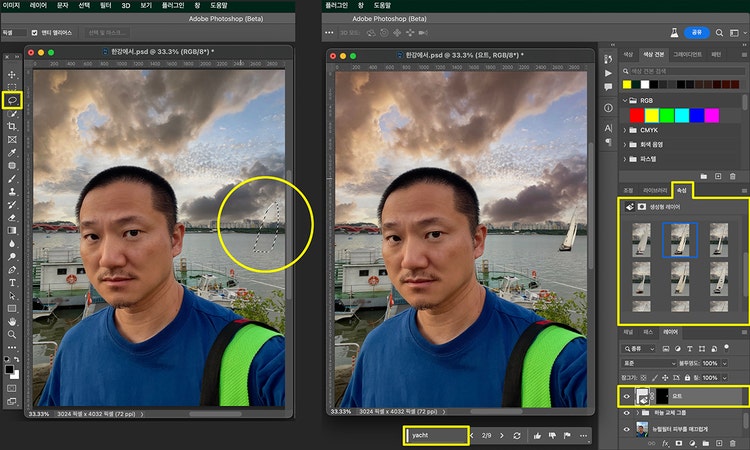Viewport: 750px width, 450px height.
Task: Switch to the 라이브러리 tab
Action: (x=655, y=190)
